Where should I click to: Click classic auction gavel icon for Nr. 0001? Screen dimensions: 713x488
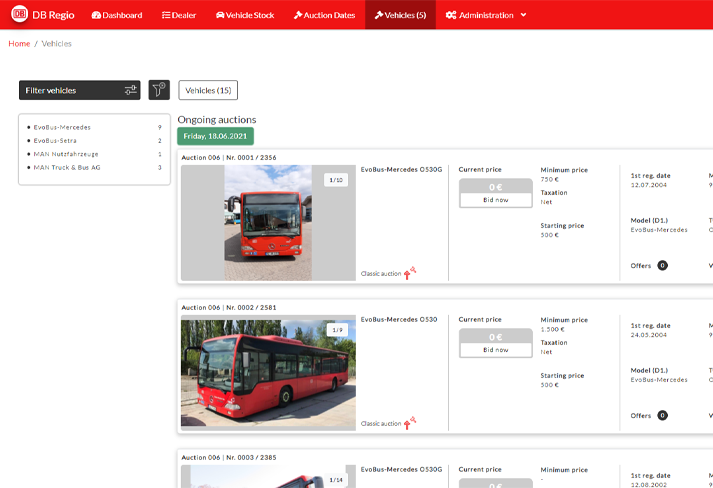coord(410,273)
